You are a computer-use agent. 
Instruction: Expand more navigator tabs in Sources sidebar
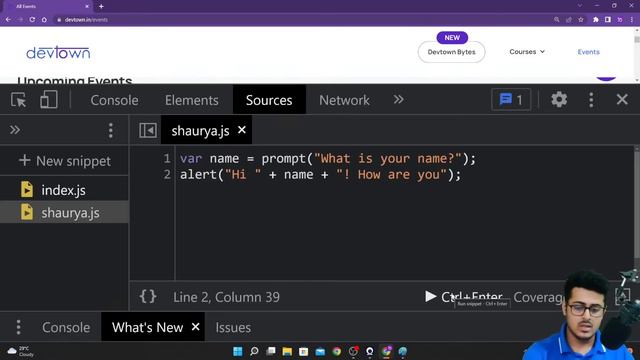(x=15, y=130)
